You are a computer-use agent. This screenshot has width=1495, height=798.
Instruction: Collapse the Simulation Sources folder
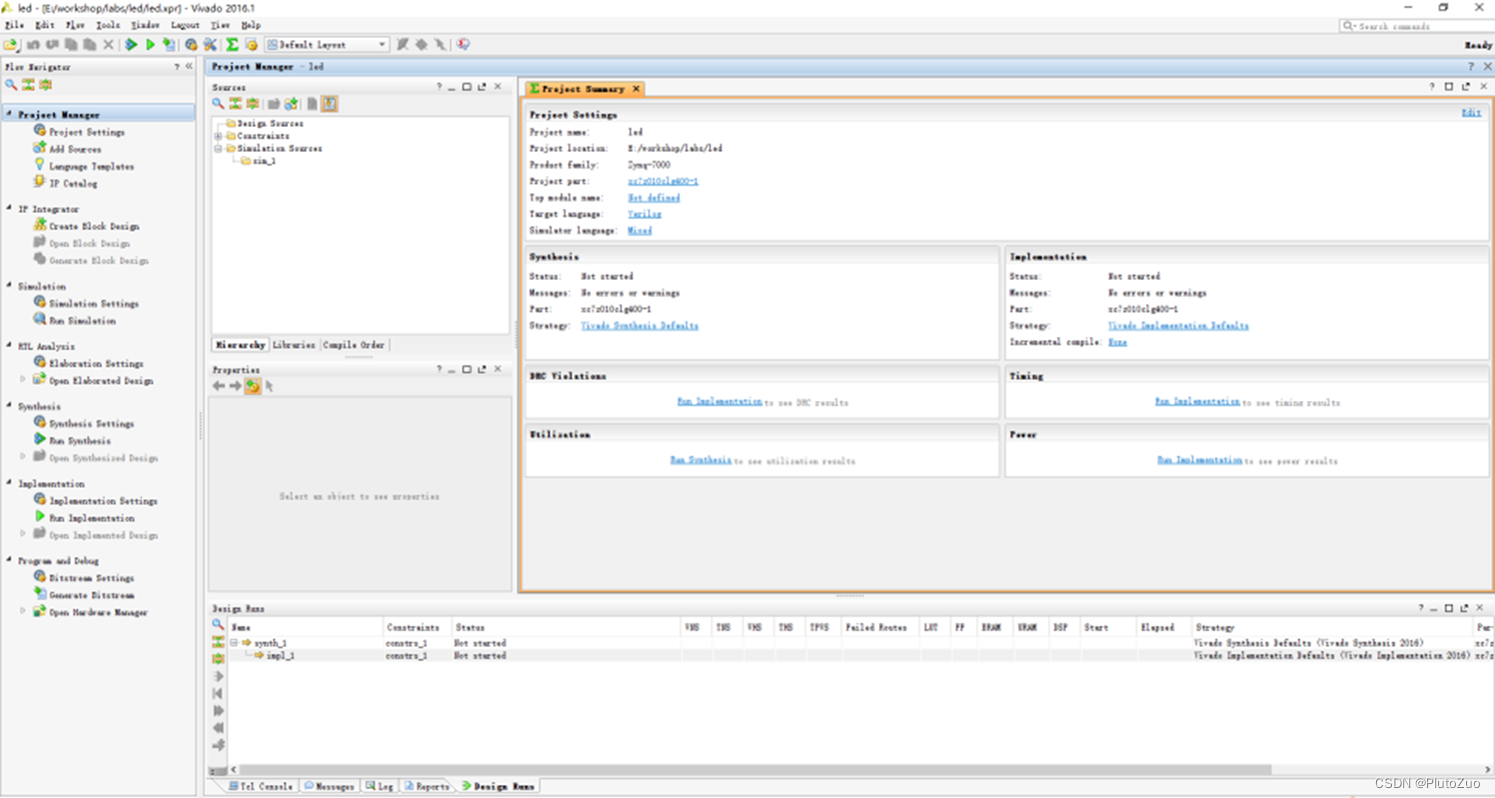218,148
